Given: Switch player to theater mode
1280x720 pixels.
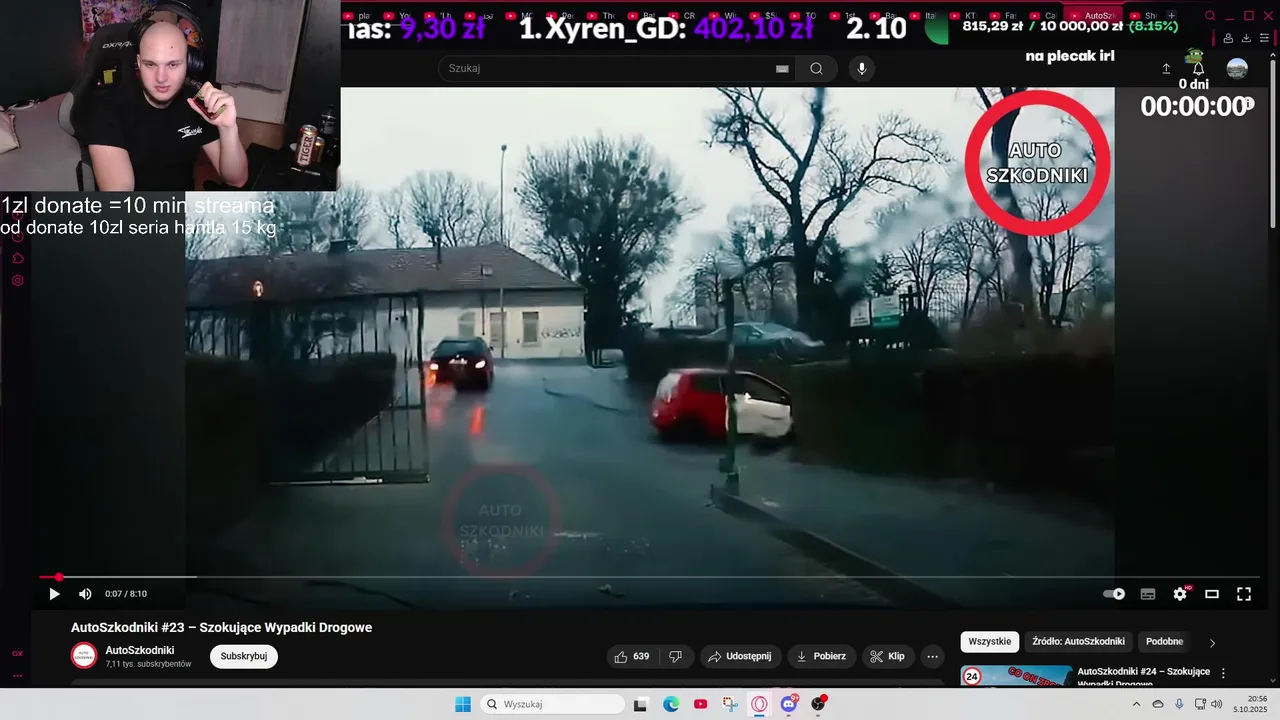Looking at the screenshot, I should [x=1212, y=594].
